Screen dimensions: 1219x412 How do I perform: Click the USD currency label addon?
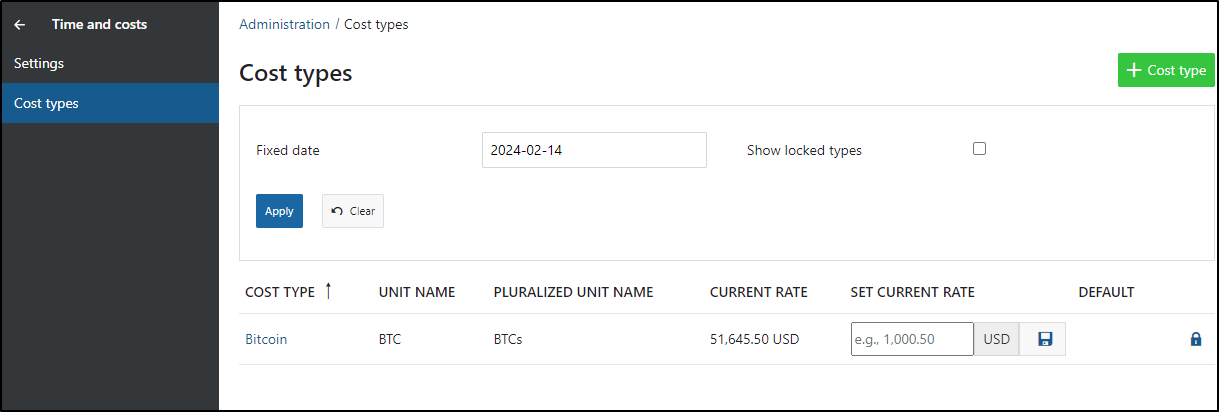coord(997,339)
